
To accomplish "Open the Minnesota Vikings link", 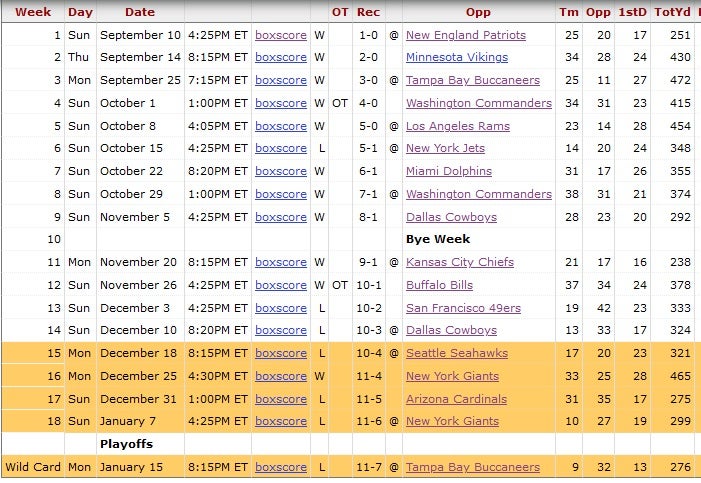I will pyautogui.click(x=456, y=57).
